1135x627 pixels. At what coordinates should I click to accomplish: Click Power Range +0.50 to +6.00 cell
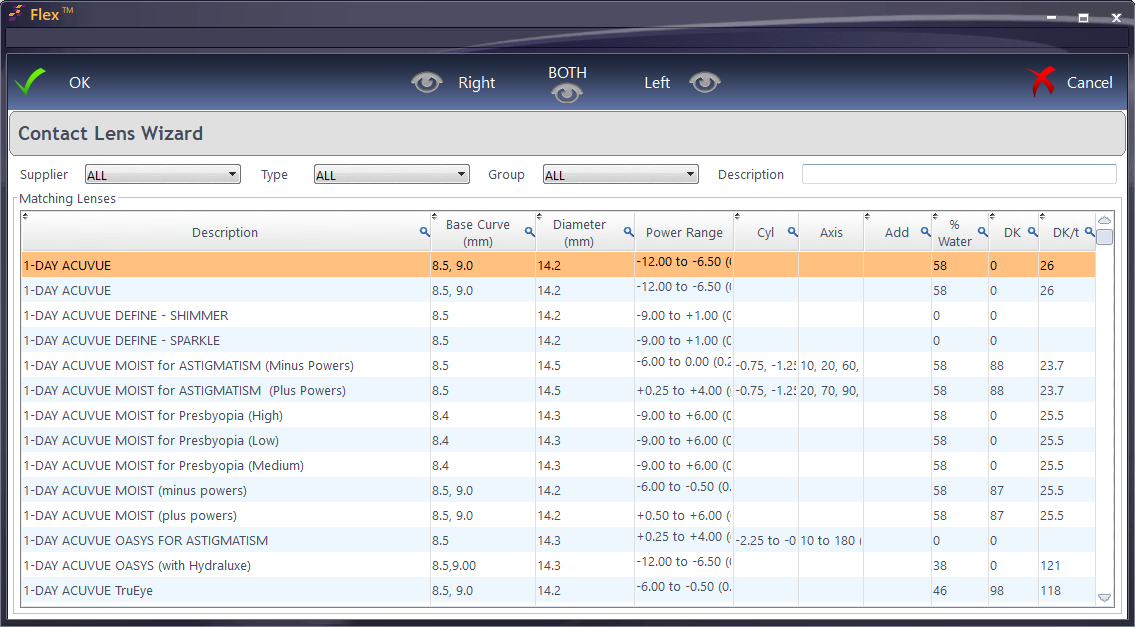[684, 514]
